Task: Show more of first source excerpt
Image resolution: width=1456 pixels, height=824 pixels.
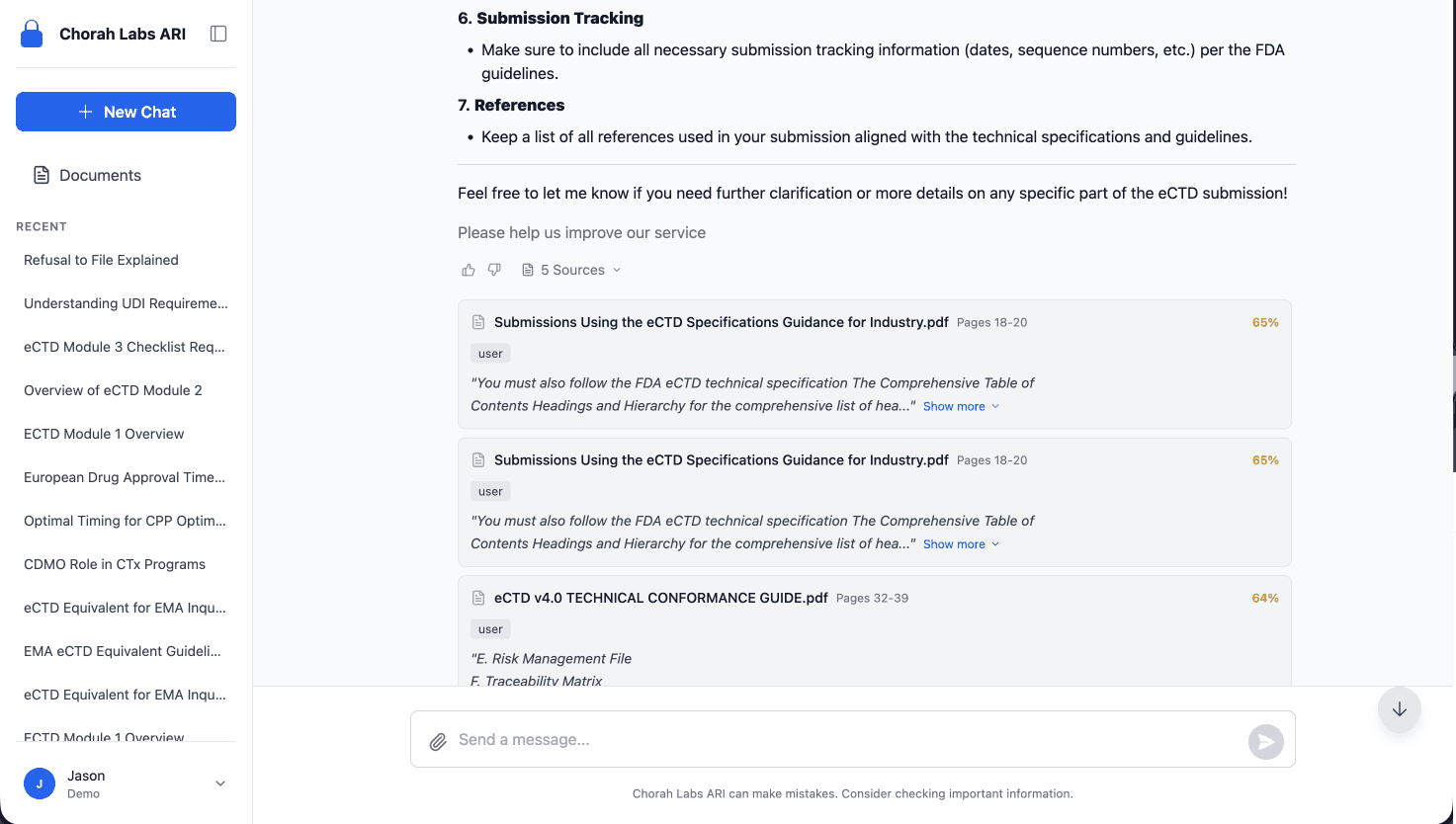Action: (961, 406)
